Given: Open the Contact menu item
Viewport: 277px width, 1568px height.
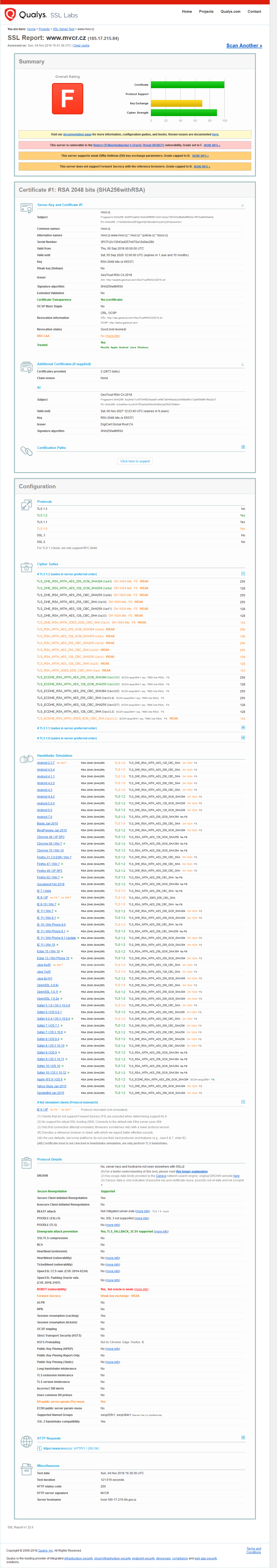Looking at the screenshot, I should (254, 12).
